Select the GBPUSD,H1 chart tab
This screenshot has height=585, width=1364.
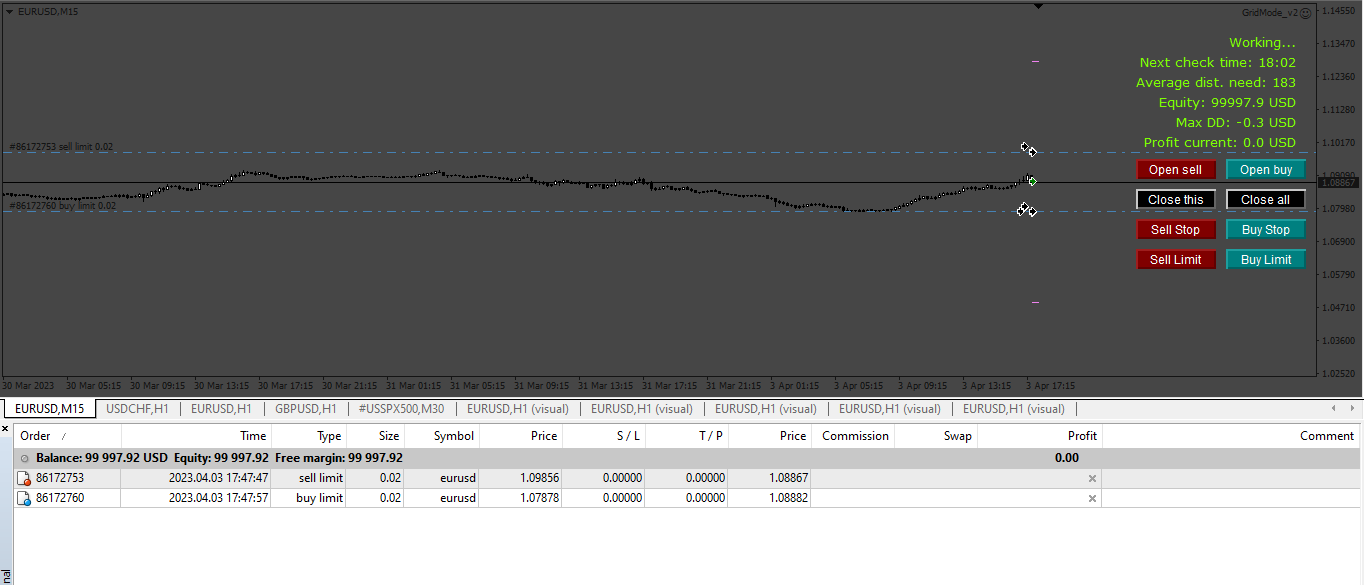305,408
